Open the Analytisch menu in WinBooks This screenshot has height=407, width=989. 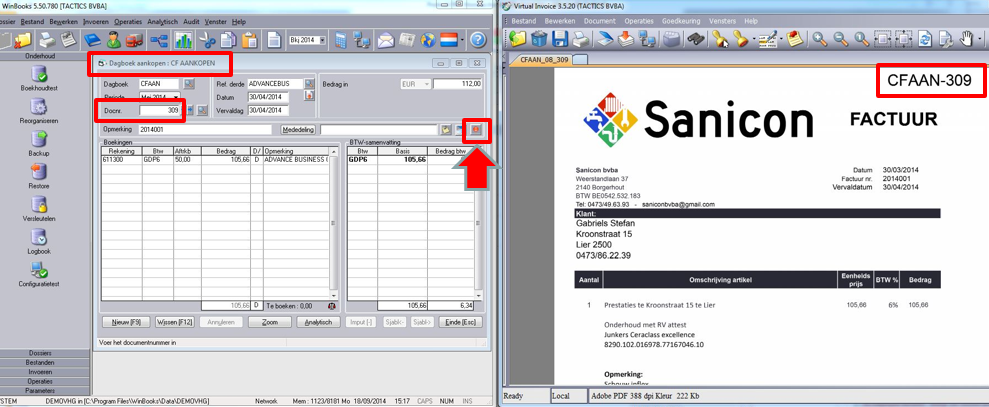tap(162, 21)
